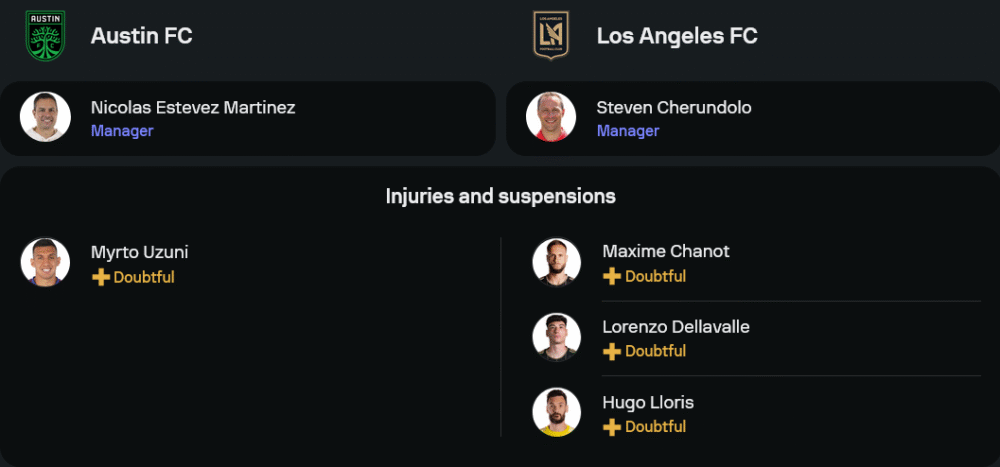The height and width of the screenshot is (467, 1000).
Task: Select the Nicolas Estevez Martinez name
Action: tap(193, 107)
